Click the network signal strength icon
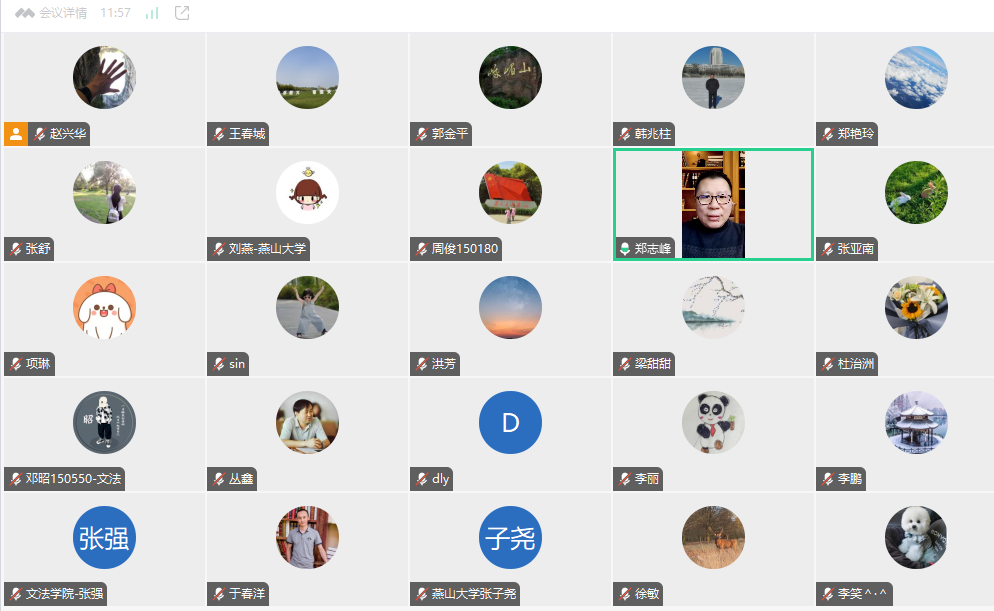 coord(152,13)
